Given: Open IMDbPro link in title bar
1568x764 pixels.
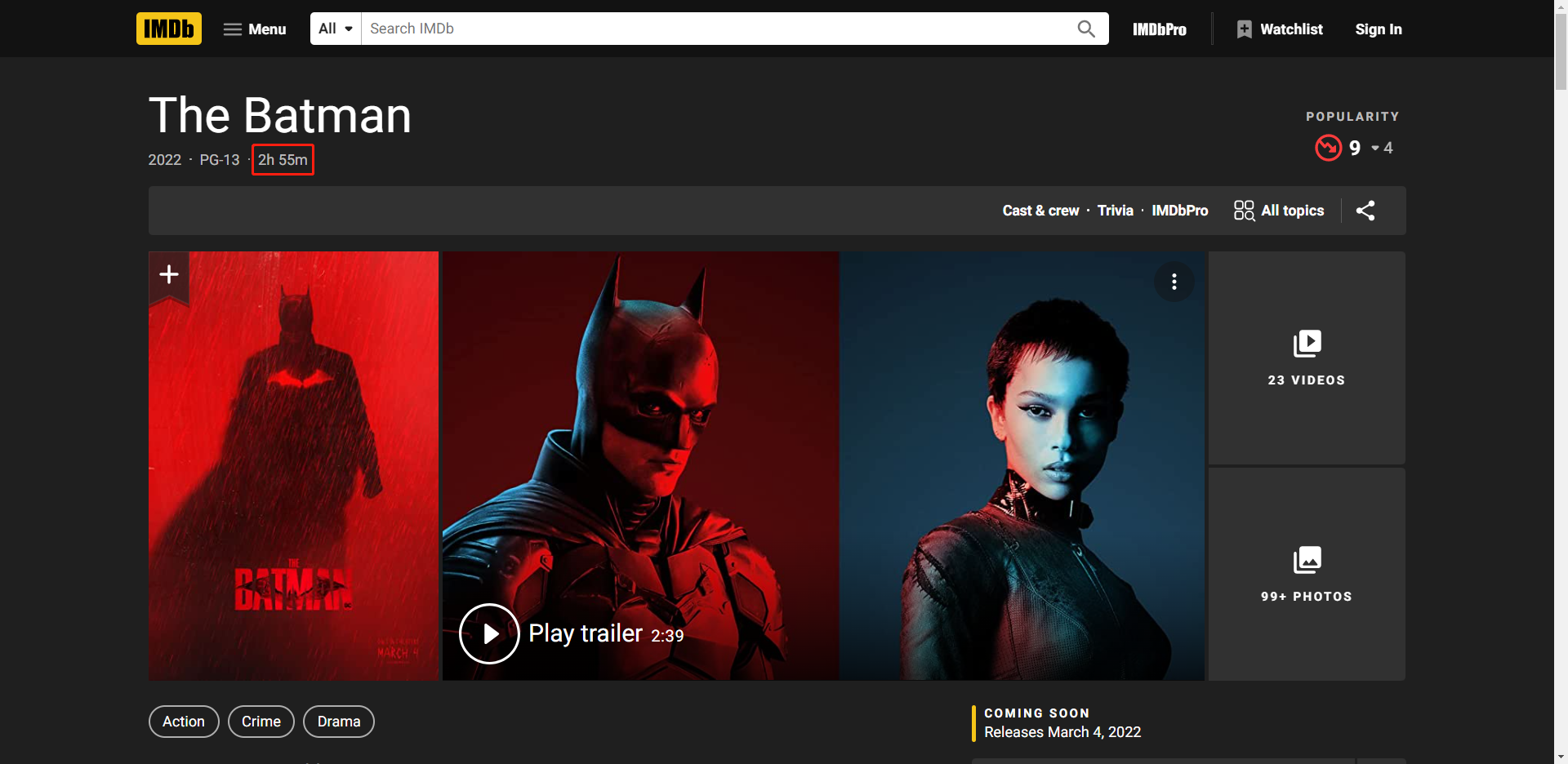Looking at the screenshot, I should (x=1179, y=211).
